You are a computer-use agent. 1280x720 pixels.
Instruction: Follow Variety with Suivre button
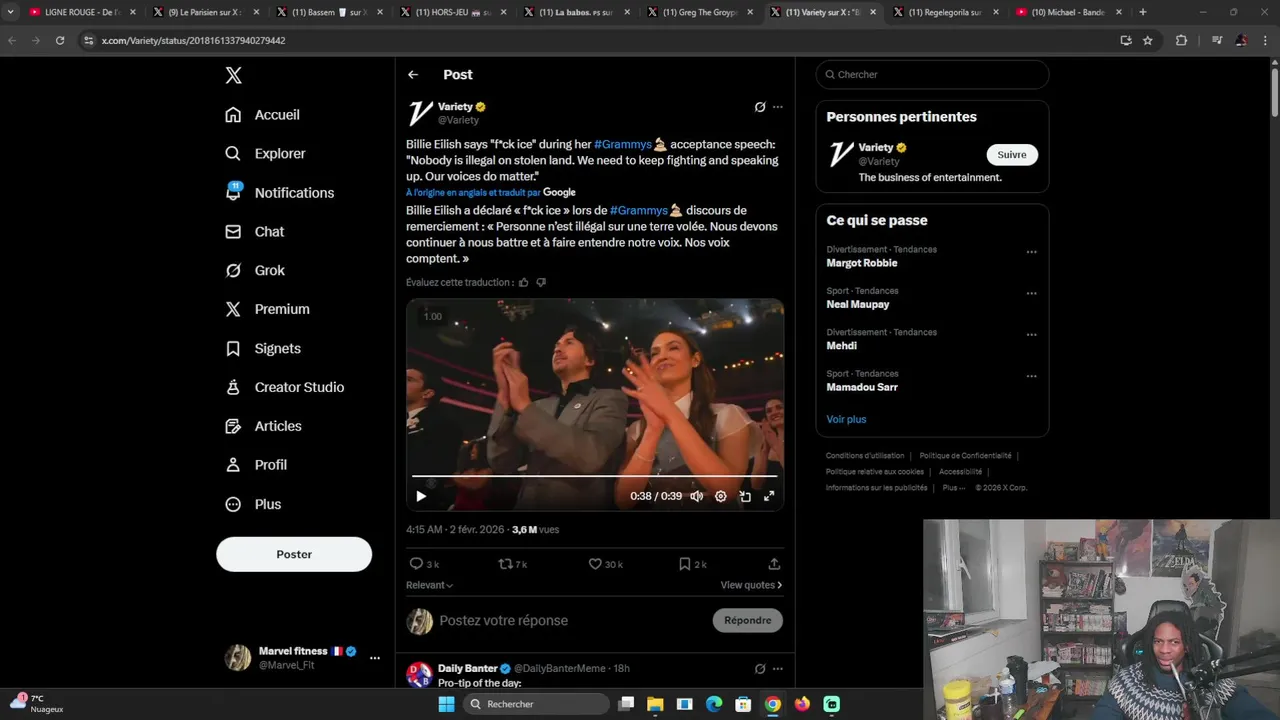pos(1012,155)
